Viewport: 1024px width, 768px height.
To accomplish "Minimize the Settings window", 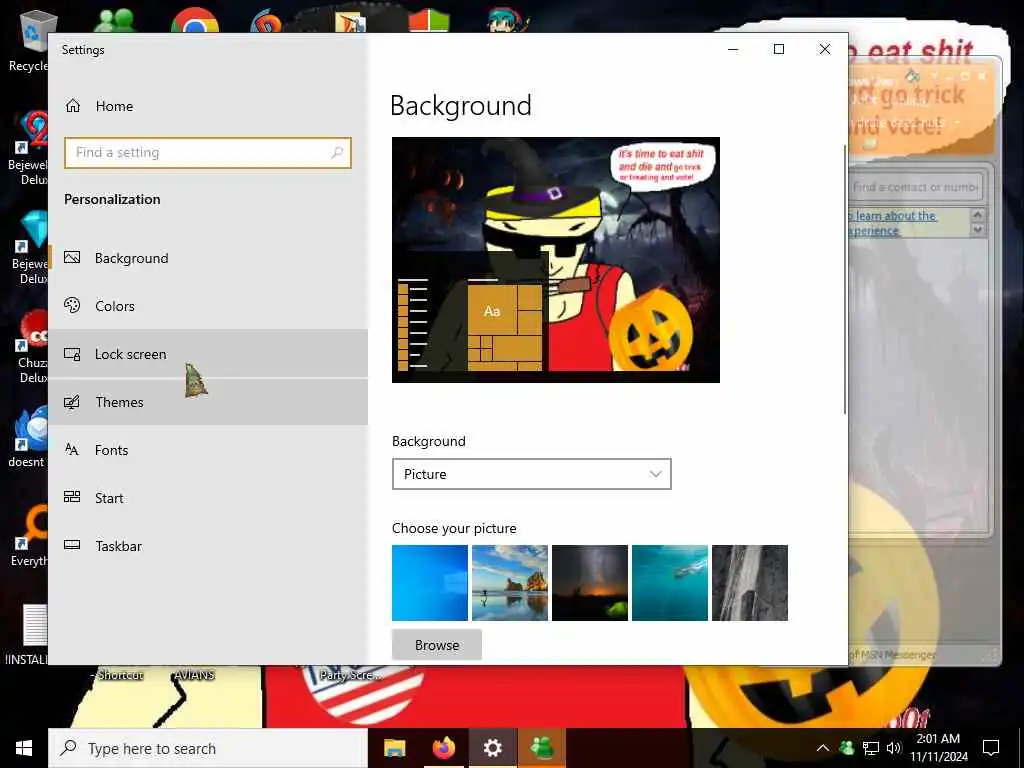I will tap(733, 50).
